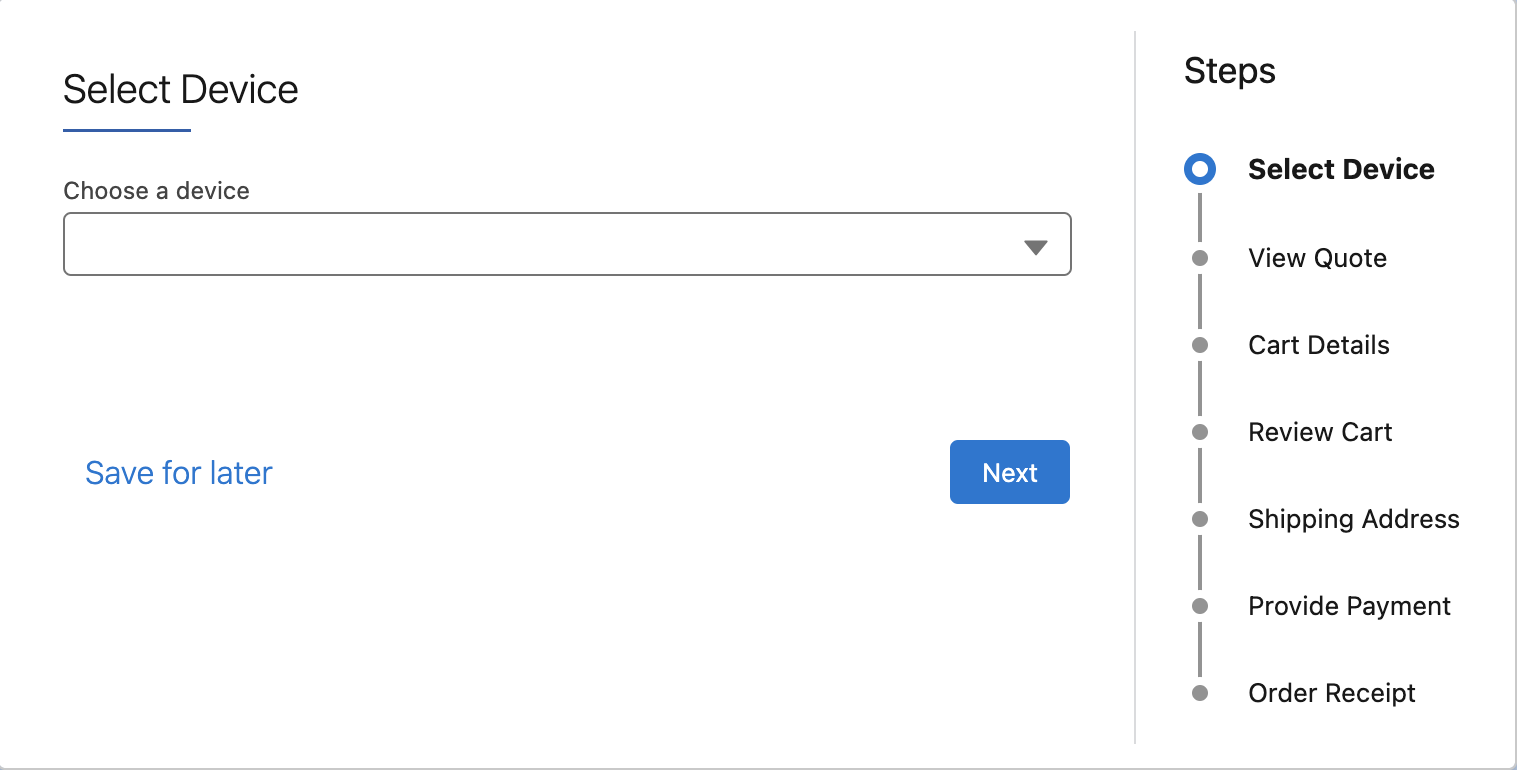
Task: Click the Shipping Address step indicator dot
Action: [x=1199, y=518]
